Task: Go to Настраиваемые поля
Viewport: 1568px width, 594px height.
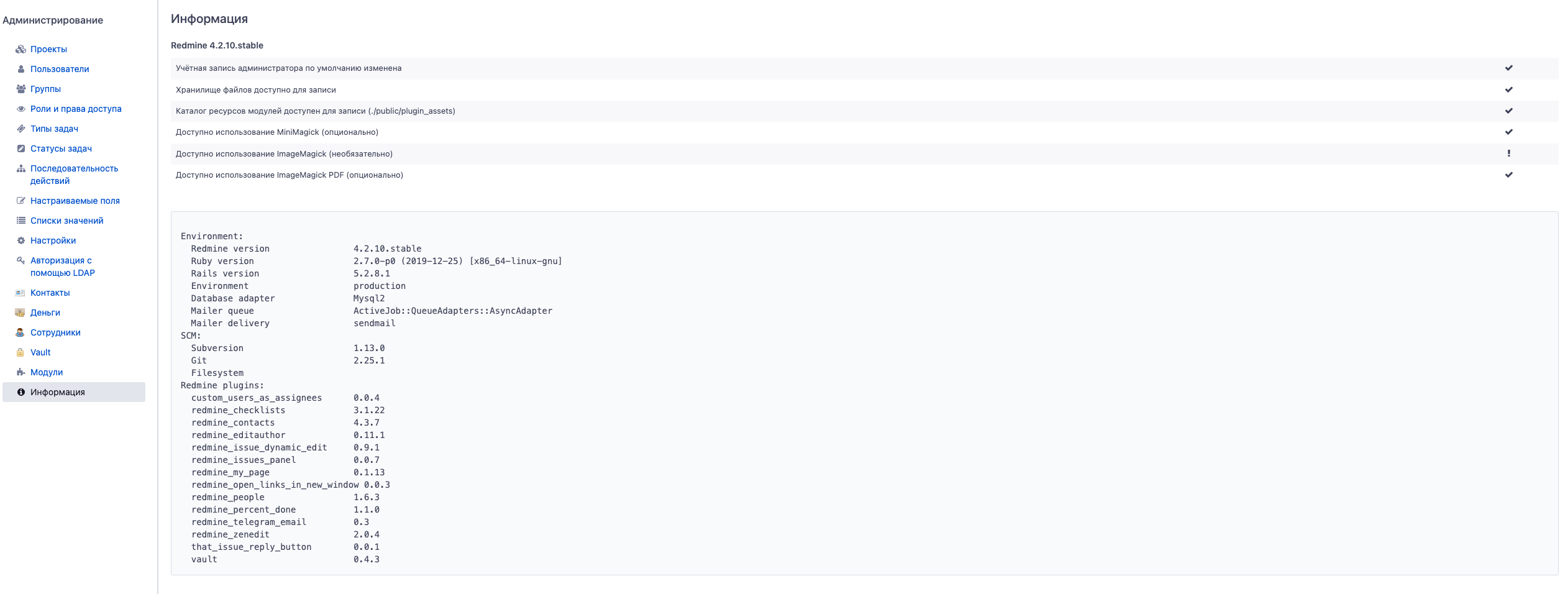Action: 75,201
